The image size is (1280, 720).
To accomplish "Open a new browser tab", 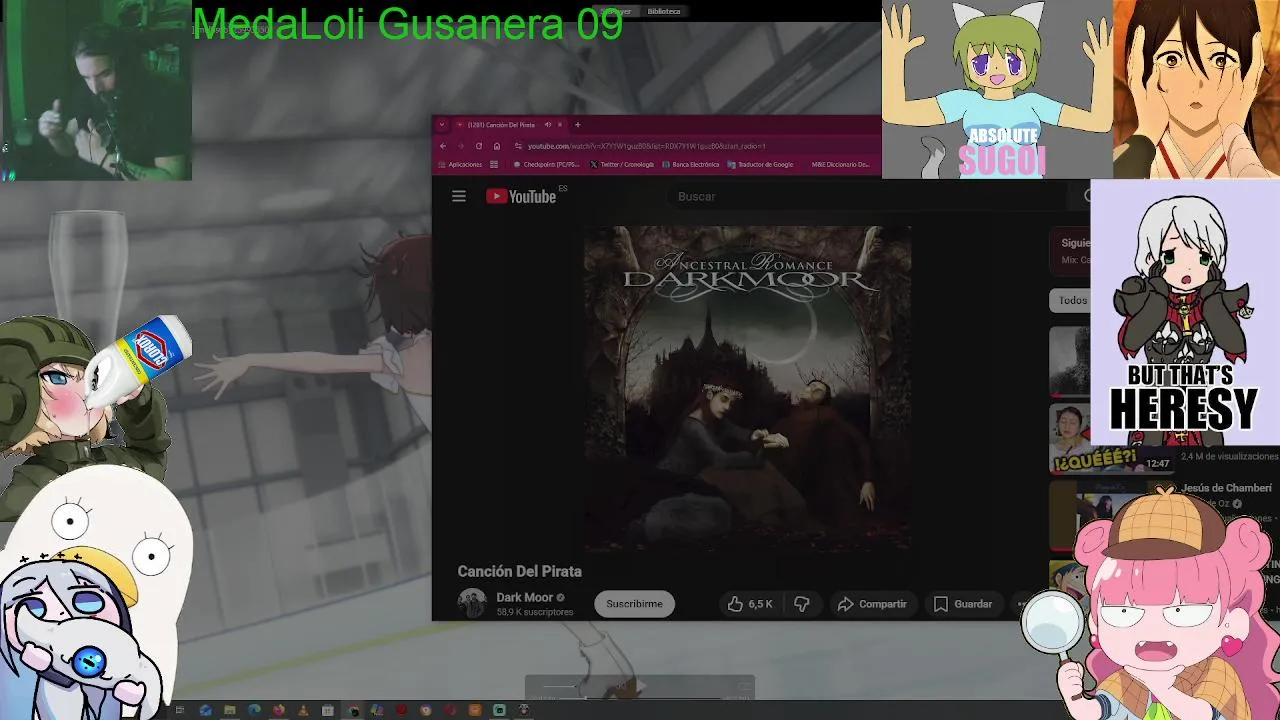I will 578,125.
